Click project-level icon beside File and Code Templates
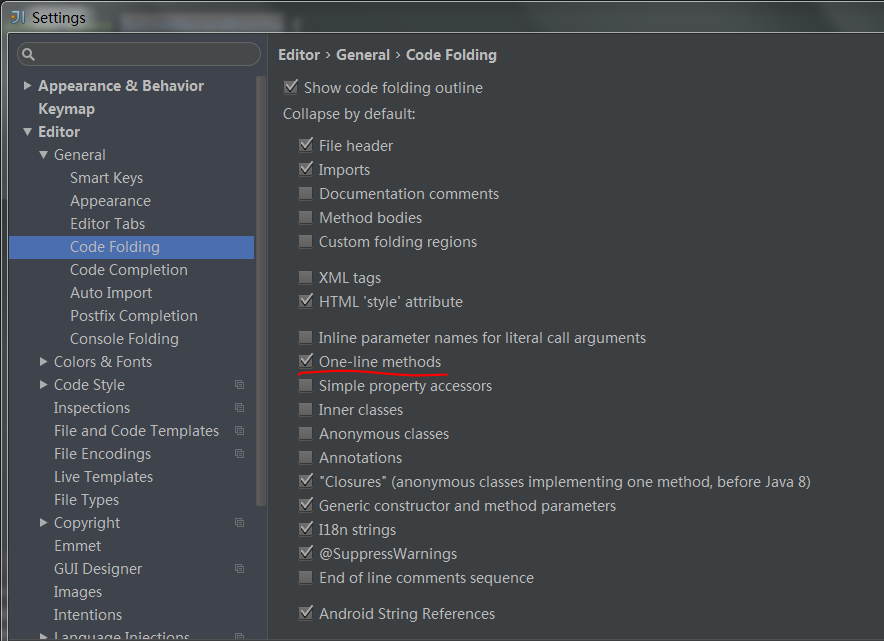Viewport: 884px width, 641px height. (240, 431)
